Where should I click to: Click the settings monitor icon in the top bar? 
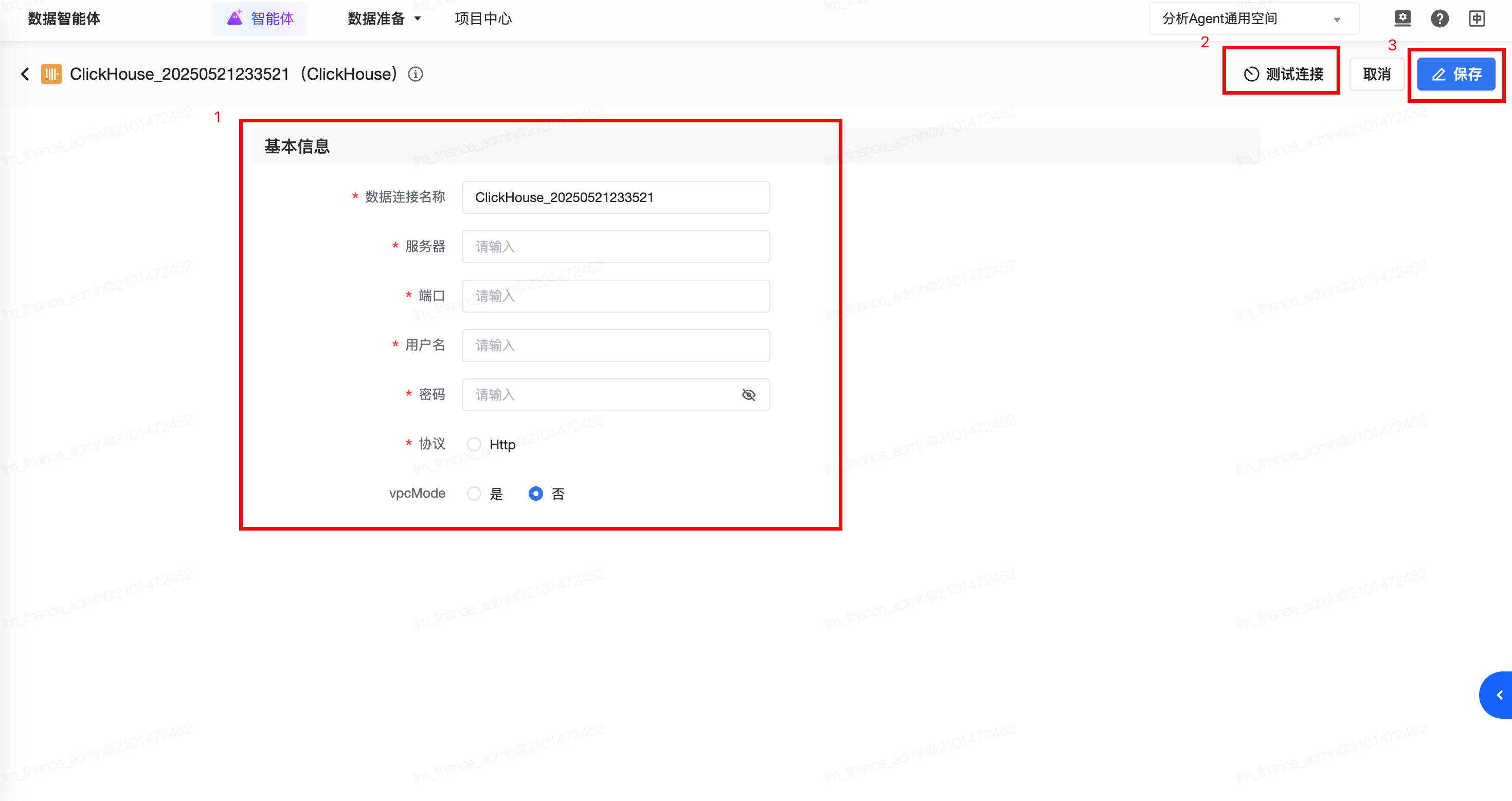coord(1402,18)
